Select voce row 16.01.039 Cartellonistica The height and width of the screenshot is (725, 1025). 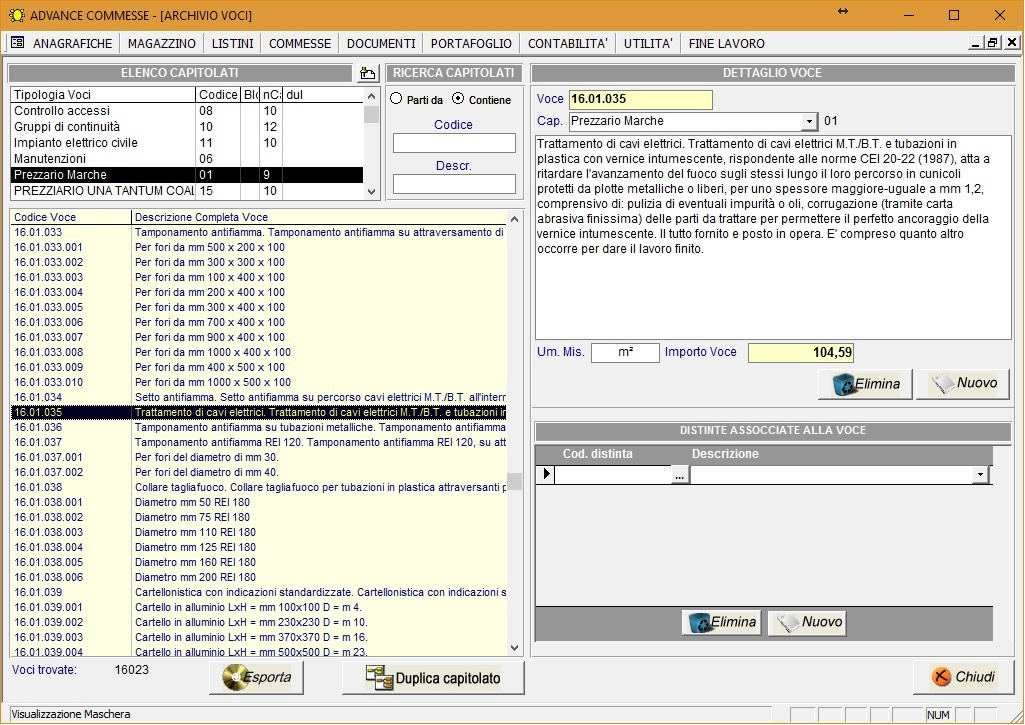click(x=259, y=592)
